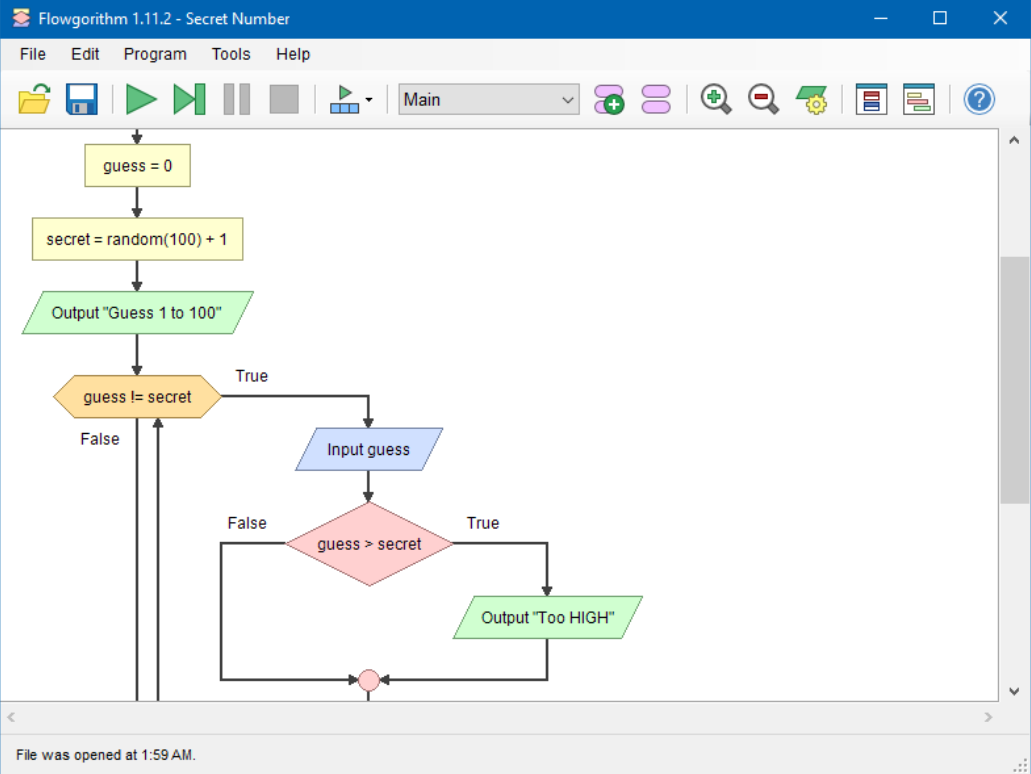Add a new function with the plus icon

click(608, 99)
